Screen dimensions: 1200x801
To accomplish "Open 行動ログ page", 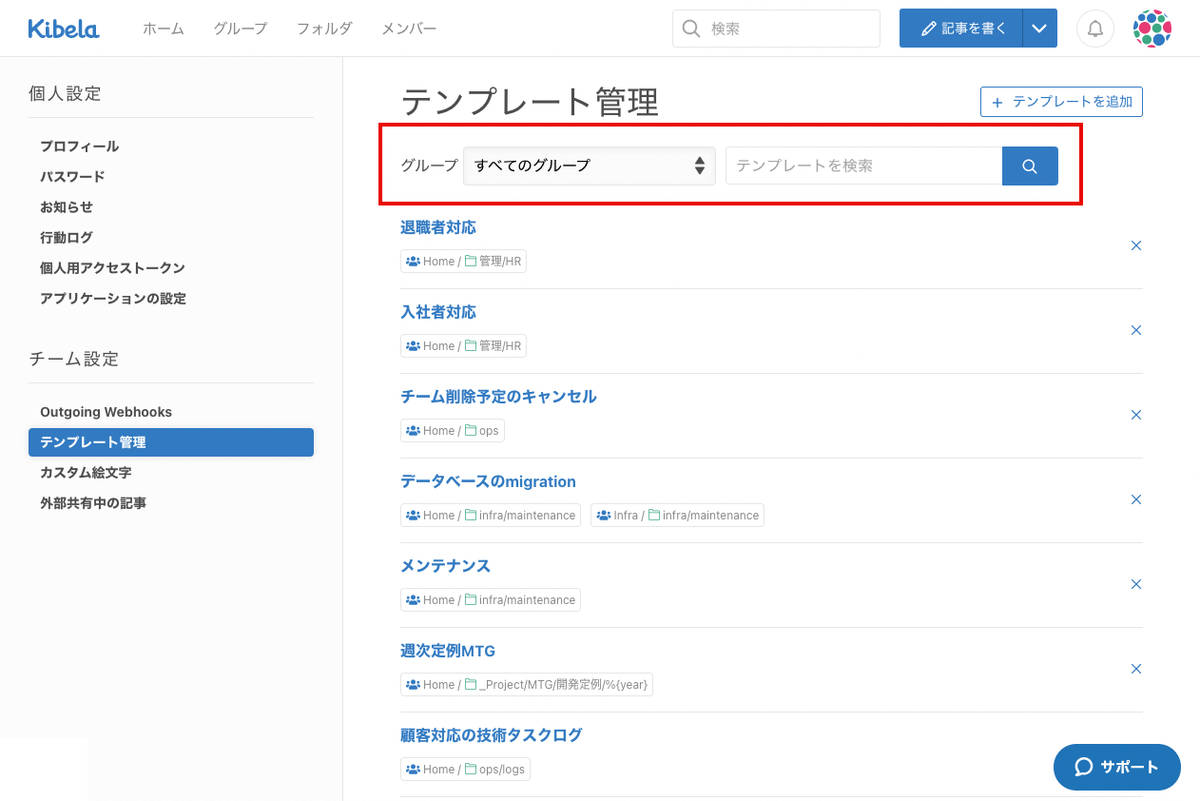I will [x=66, y=238].
